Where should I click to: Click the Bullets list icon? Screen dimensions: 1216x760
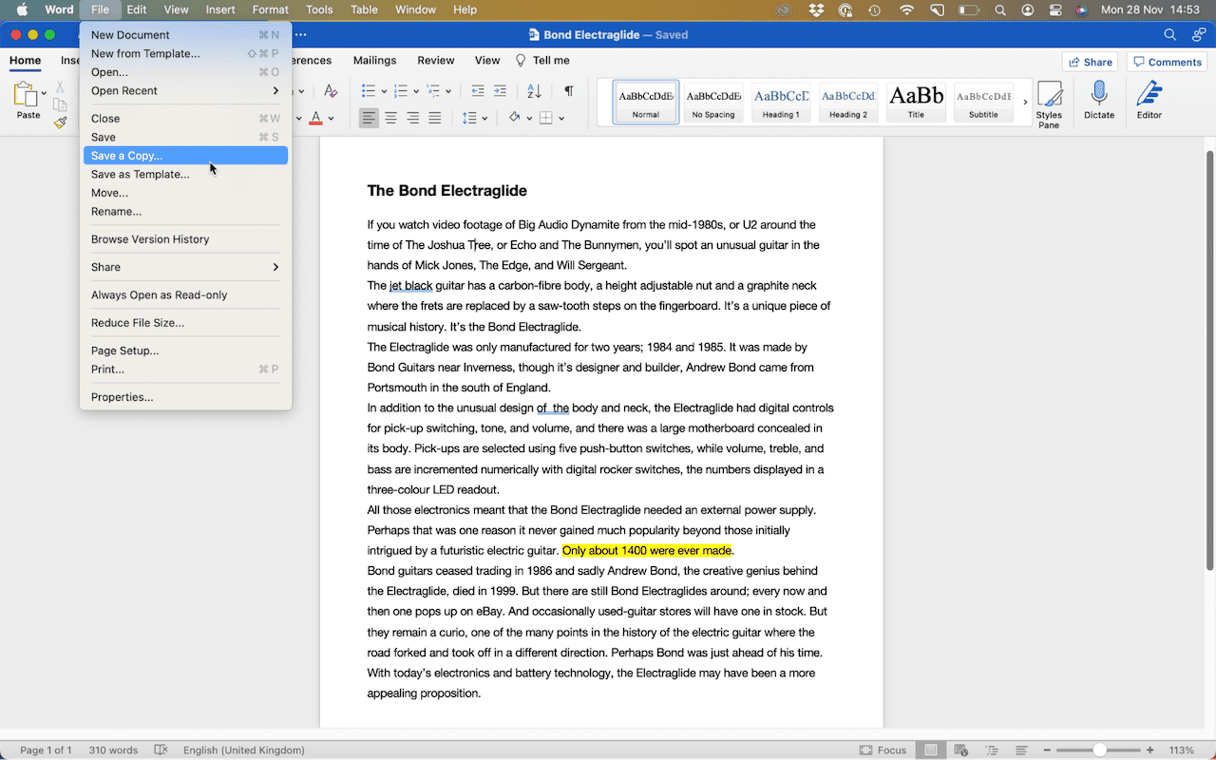[x=368, y=91]
